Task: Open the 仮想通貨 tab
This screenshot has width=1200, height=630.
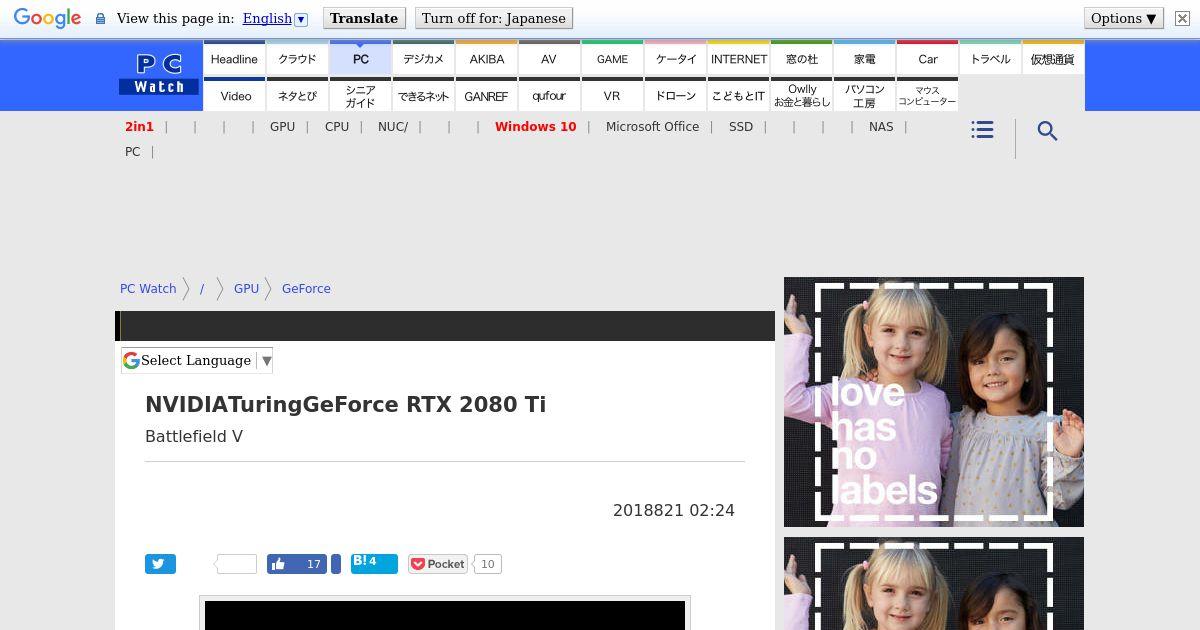Action: [1053, 58]
